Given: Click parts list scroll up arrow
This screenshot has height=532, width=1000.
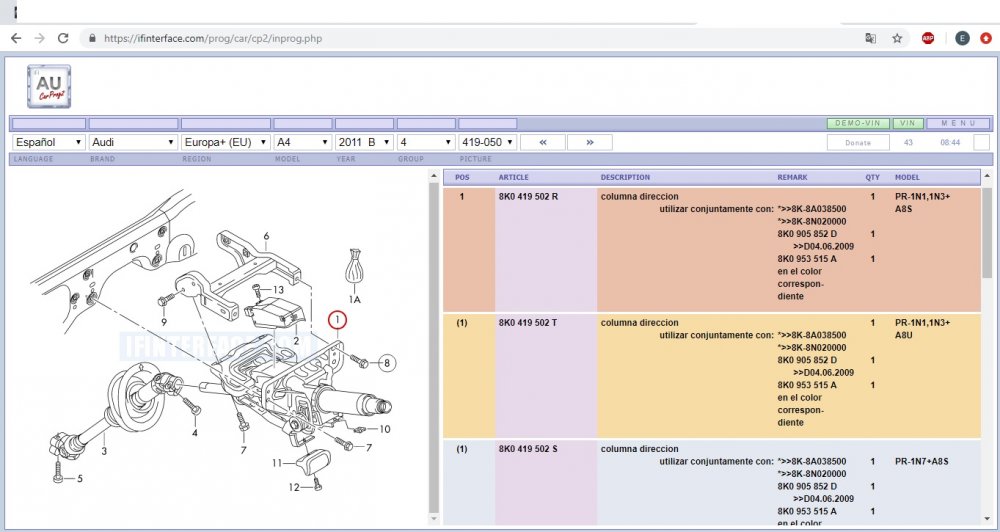Looking at the screenshot, I should 987,175.
